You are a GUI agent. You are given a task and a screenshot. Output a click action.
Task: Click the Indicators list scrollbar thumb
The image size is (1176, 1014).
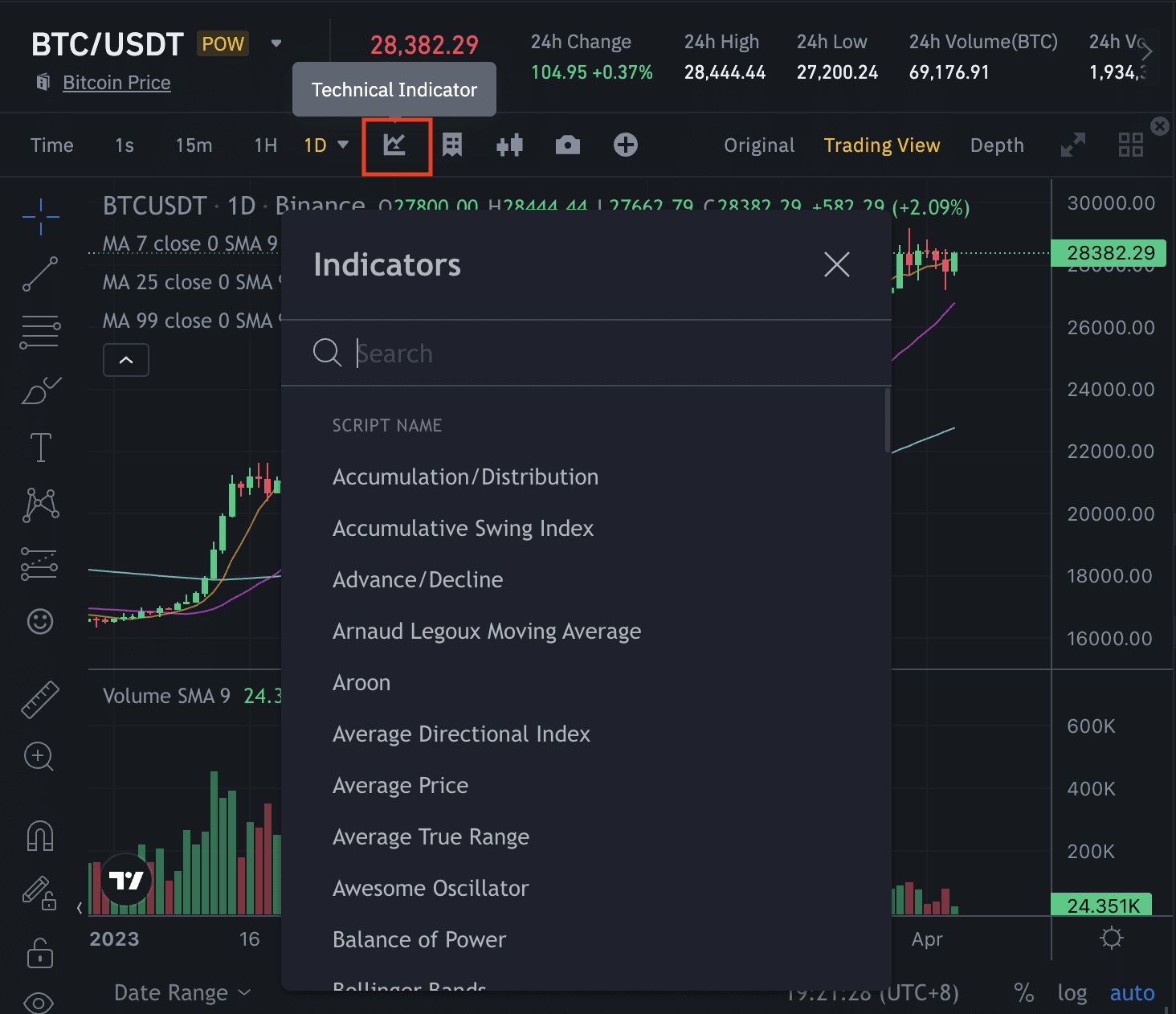click(888, 420)
